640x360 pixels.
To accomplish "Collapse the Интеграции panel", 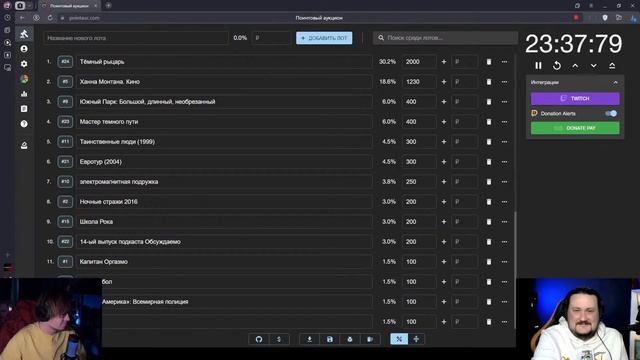I will [x=616, y=82].
